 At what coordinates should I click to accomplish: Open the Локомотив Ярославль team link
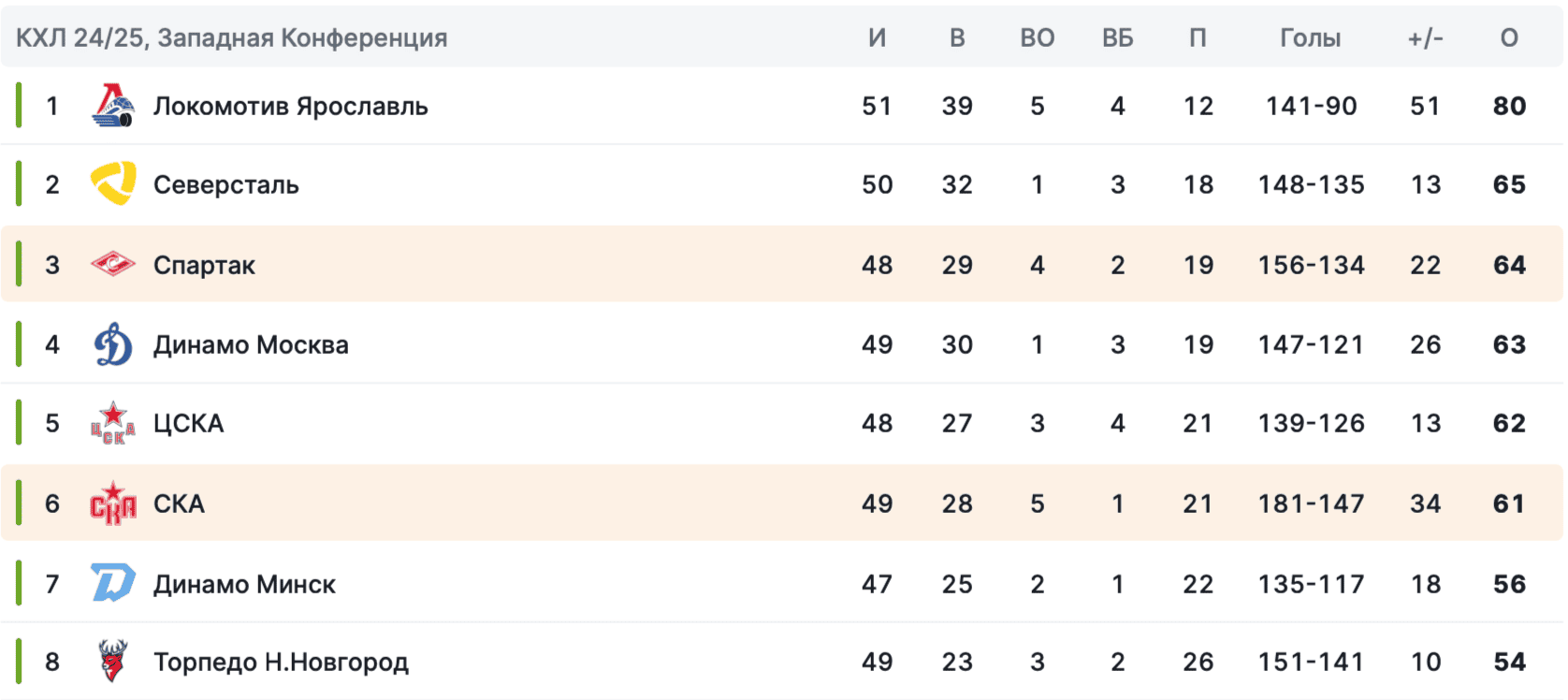290,106
